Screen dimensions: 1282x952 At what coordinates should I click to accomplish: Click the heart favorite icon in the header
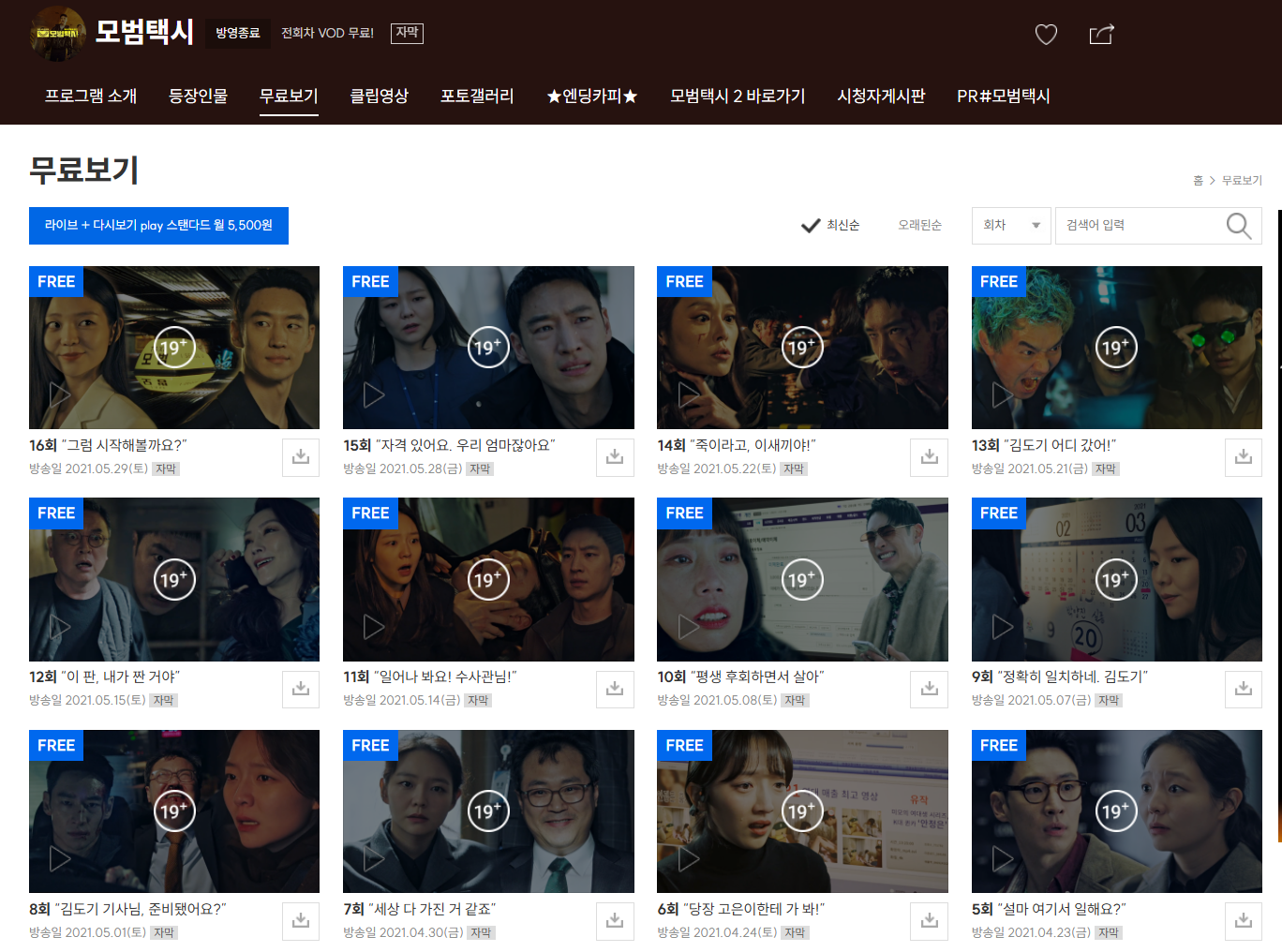(x=1046, y=34)
